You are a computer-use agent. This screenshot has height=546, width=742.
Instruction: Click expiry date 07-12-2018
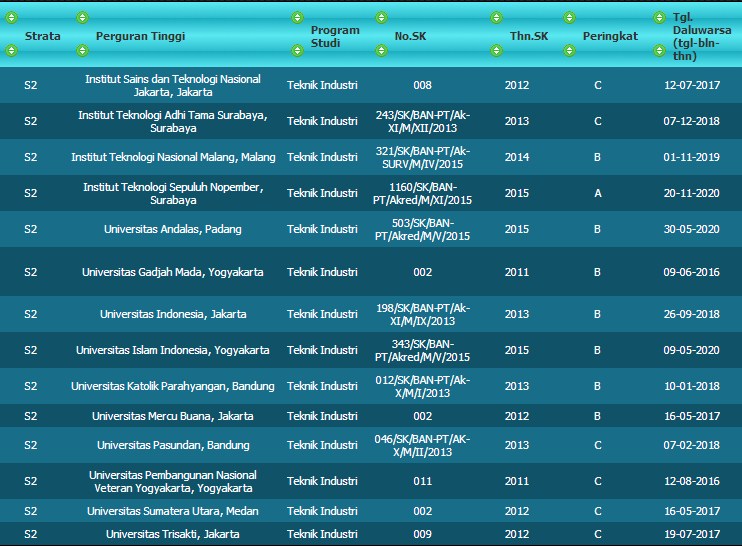(691, 121)
